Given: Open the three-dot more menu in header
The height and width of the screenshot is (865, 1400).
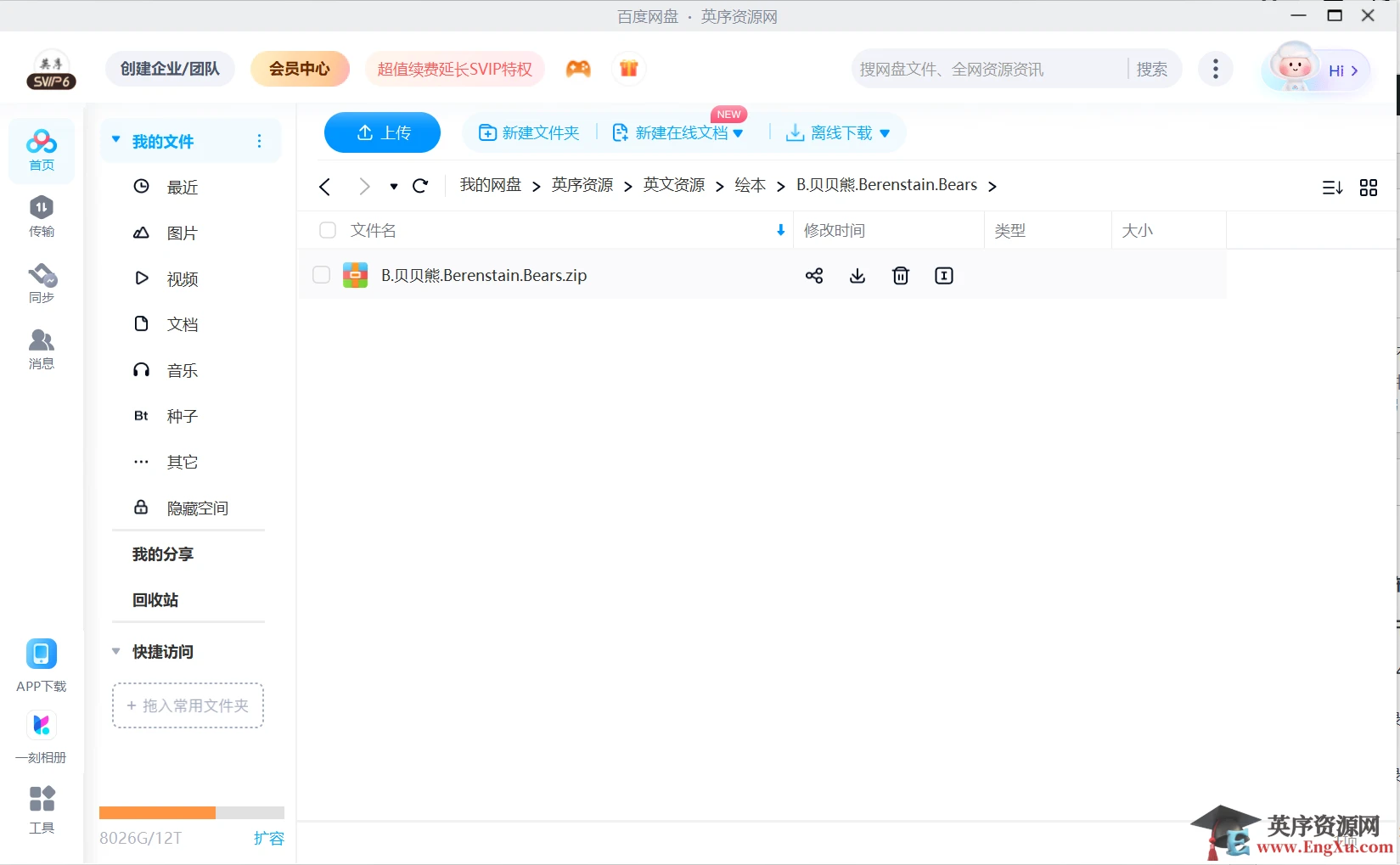Looking at the screenshot, I should [1216, 69].
